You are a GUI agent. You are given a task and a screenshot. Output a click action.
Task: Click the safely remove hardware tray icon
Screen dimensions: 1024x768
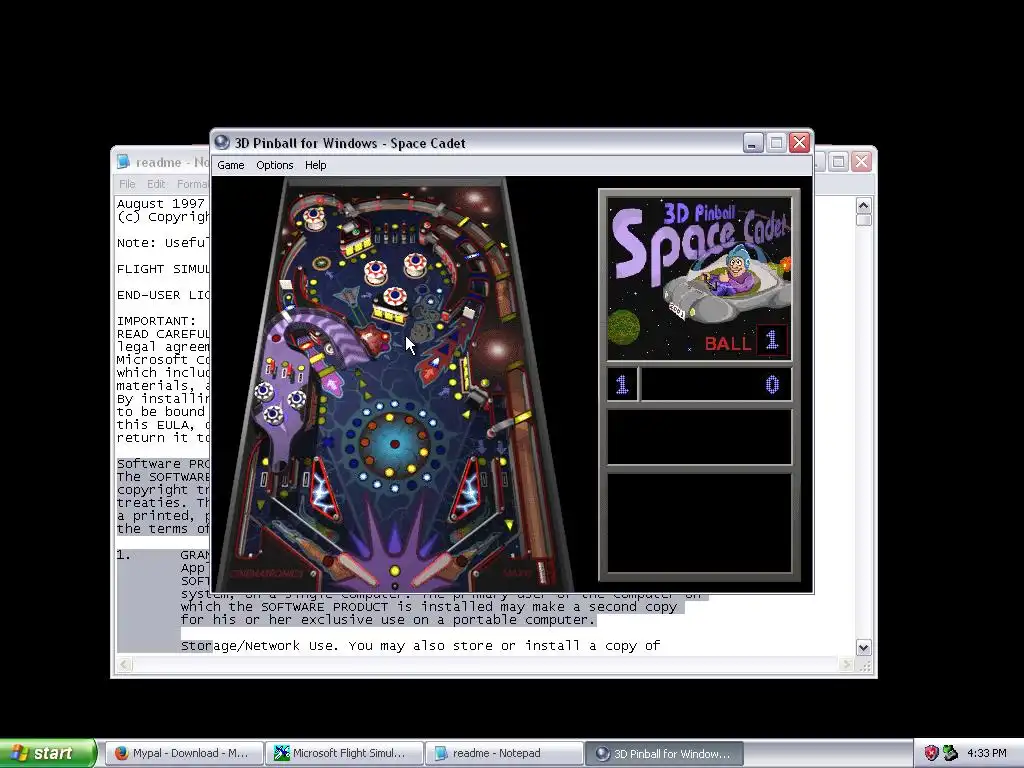click(950, 753)
